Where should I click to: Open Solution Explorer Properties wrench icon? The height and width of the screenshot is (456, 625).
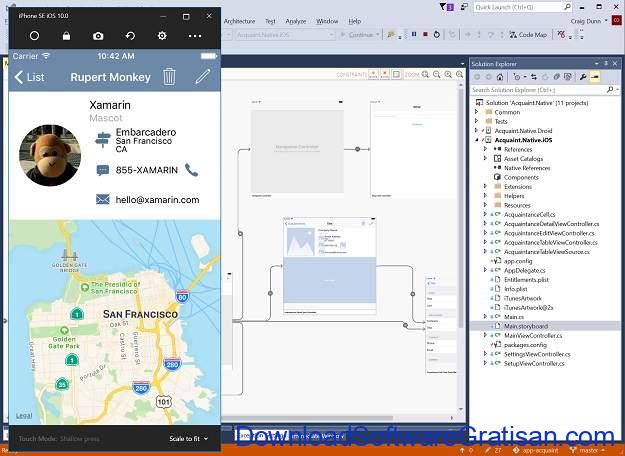582,77
